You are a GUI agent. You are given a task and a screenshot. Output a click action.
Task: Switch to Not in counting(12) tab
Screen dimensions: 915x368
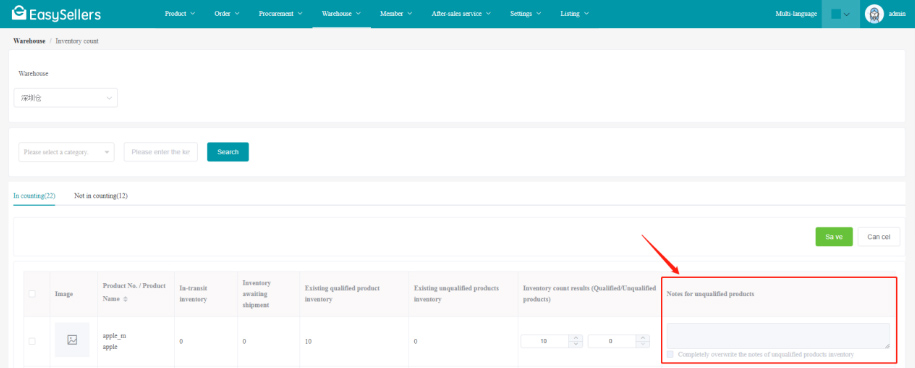click(101, 196)
